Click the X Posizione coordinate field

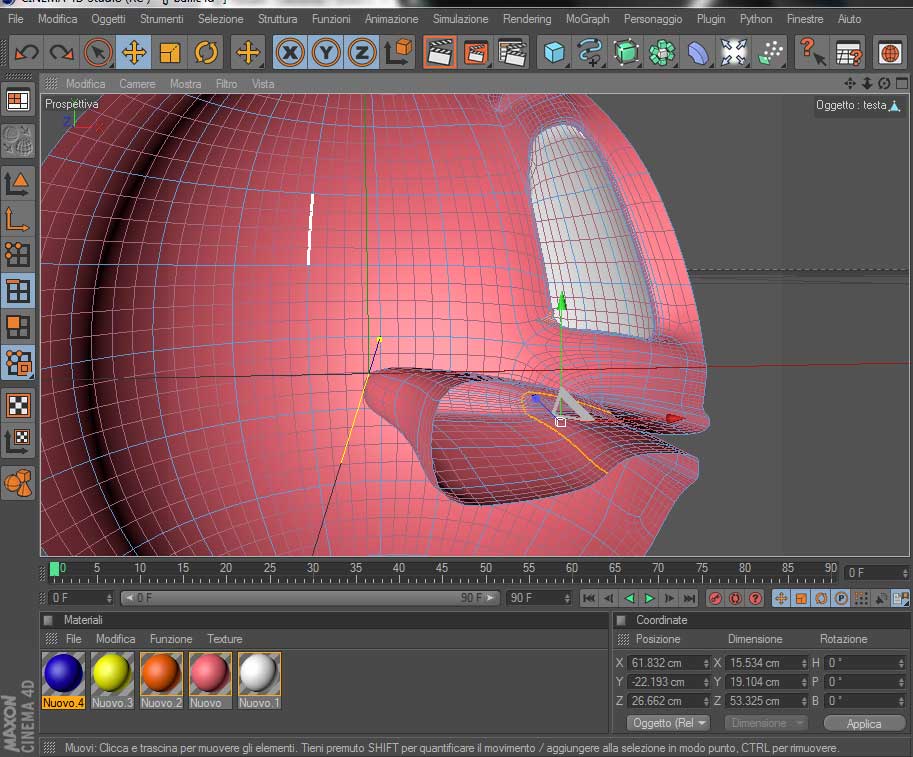[x=665, y=663]
